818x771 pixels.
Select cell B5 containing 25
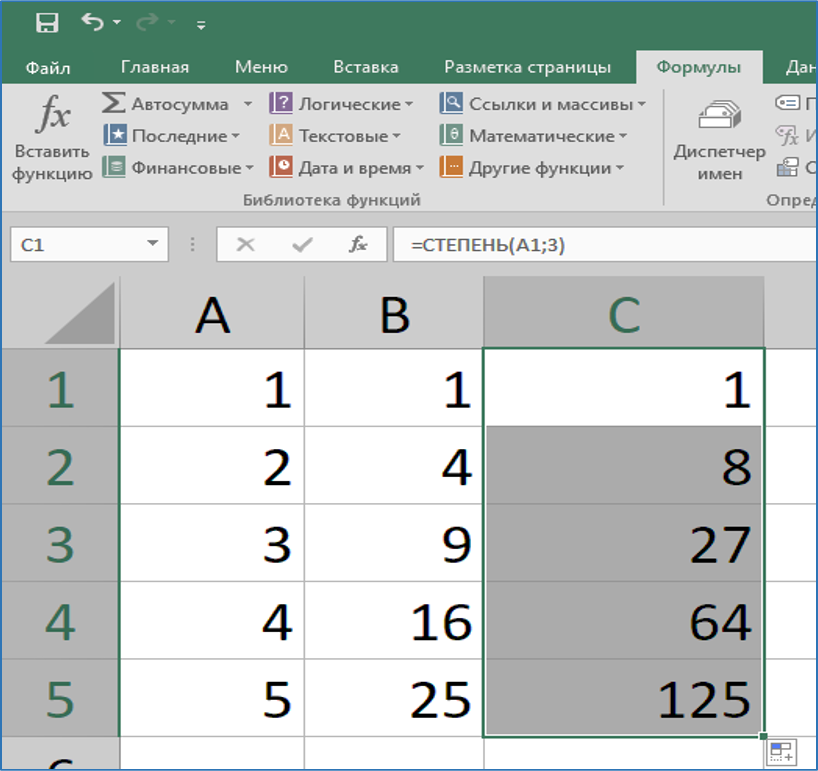(394, 697)
